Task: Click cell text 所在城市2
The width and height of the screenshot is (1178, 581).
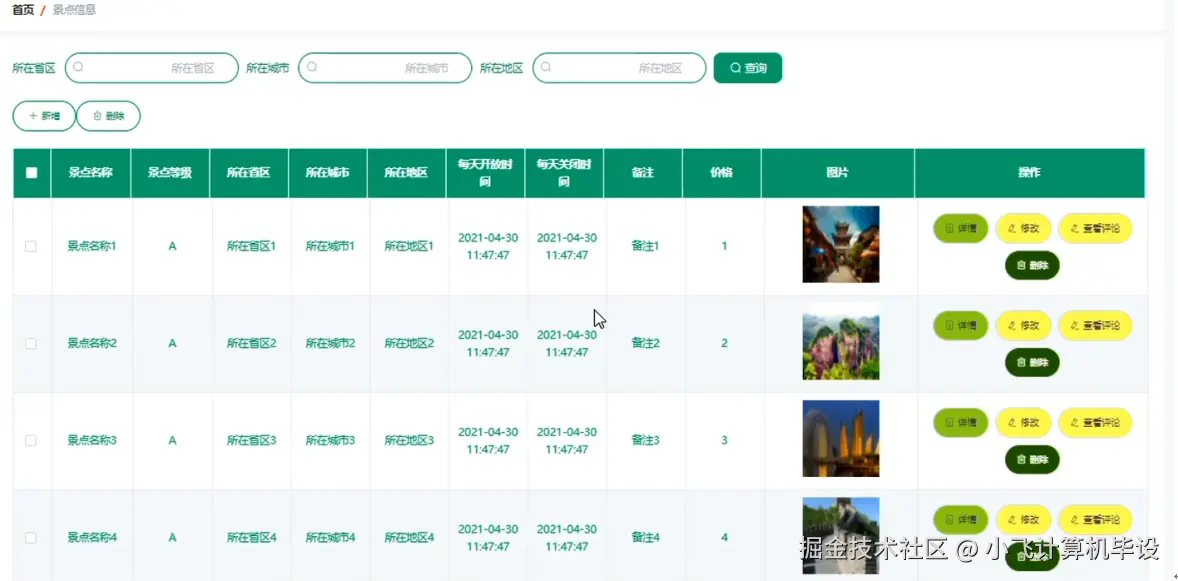Action: pyautogui.click(x=331, y=343)
